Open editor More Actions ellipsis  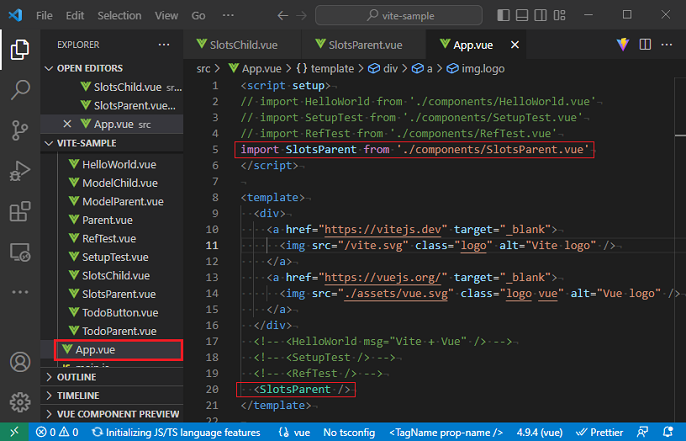tap(666, 44)
